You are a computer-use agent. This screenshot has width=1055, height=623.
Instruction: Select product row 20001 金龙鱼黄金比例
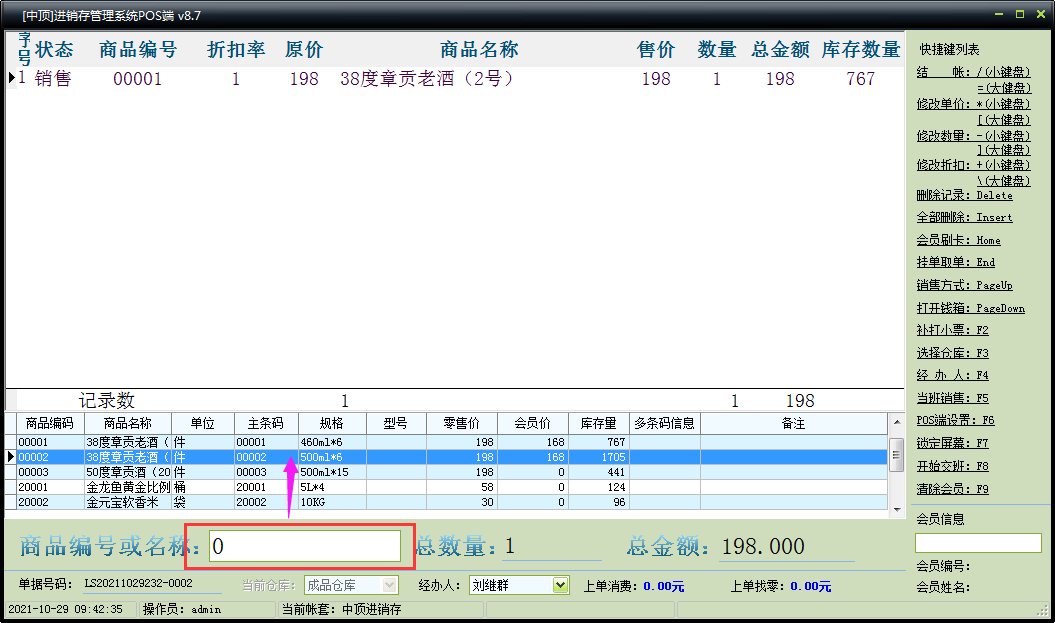pyautogui.click(x=446, y=487)
